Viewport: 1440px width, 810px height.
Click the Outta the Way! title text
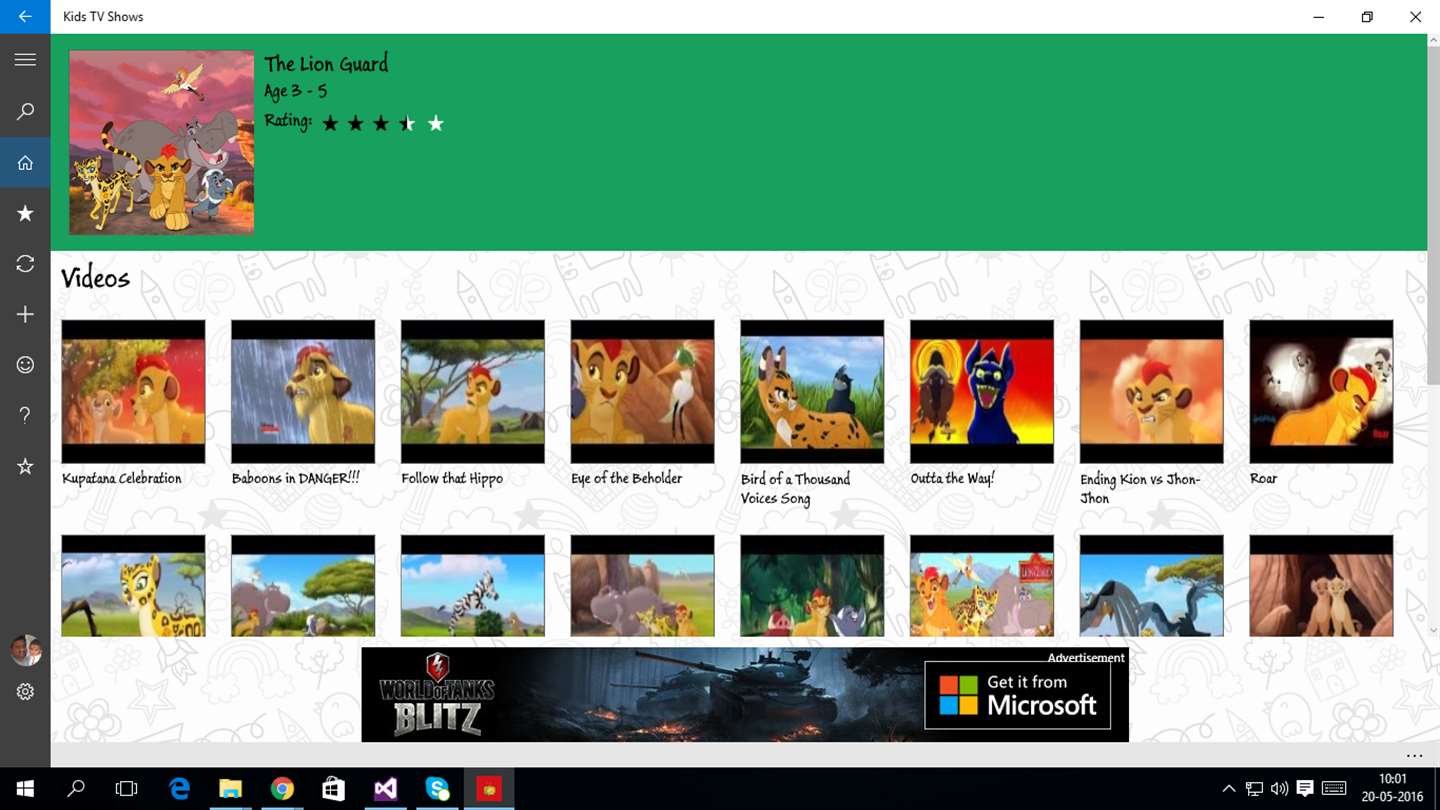[953, 479]
